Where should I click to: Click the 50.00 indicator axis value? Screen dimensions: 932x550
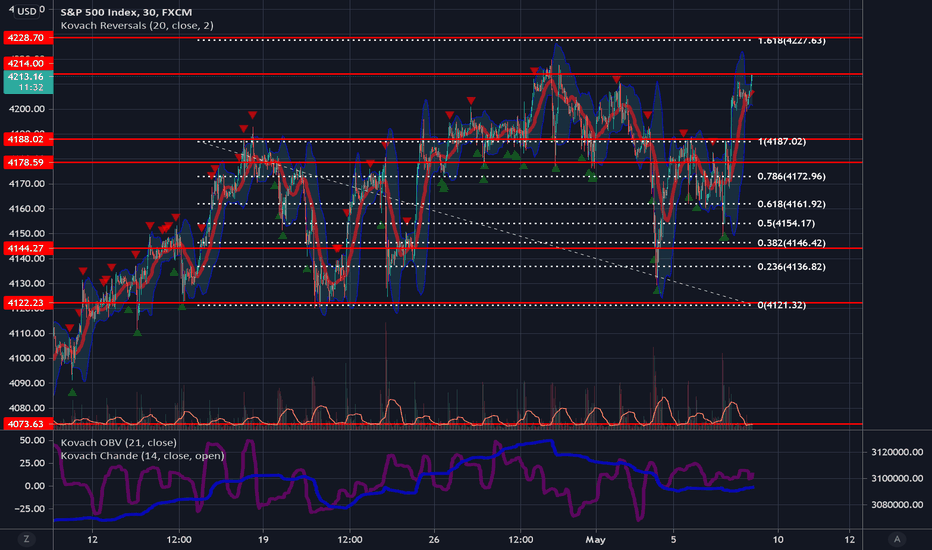click(32, 440)
